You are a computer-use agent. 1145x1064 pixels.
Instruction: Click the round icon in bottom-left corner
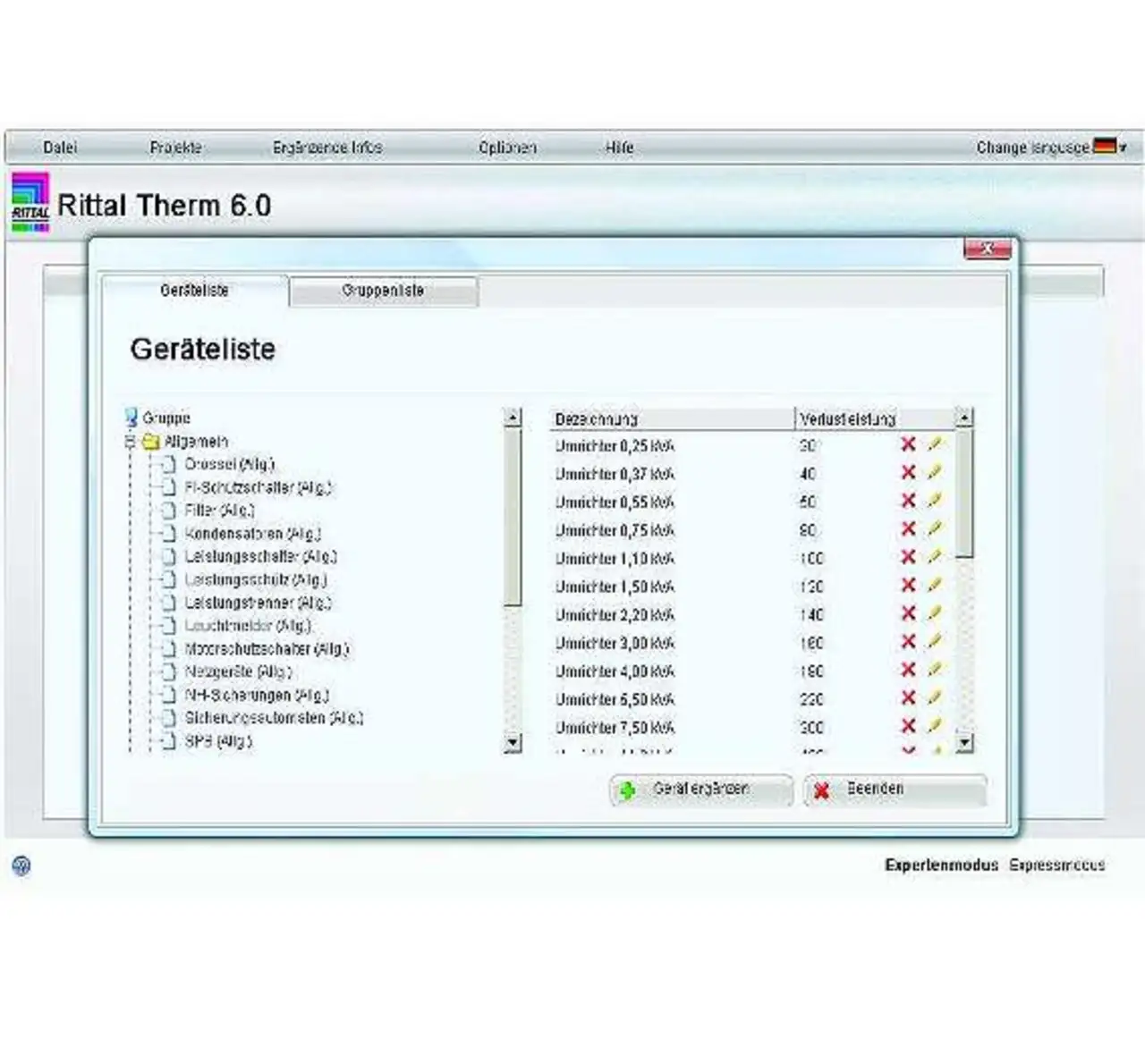pyautogui.click(x=21, y=866)
